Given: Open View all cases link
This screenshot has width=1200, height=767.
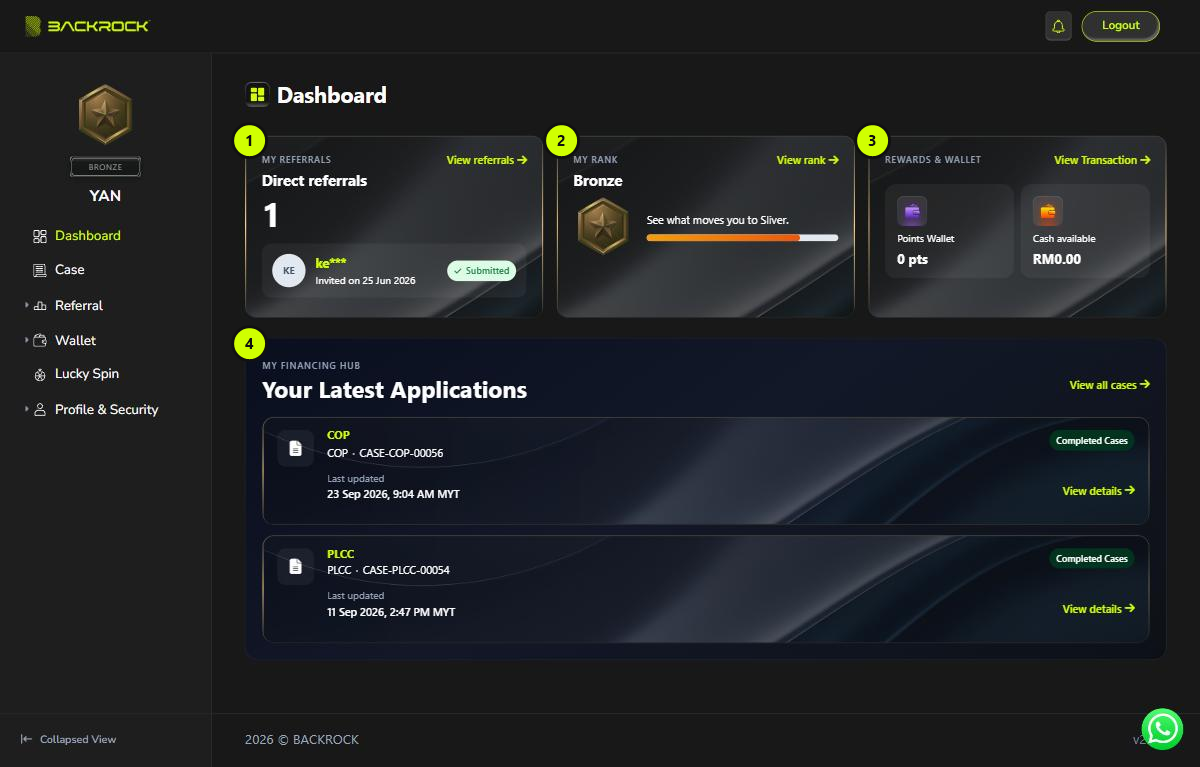Looking at the screenshot, I should 1109,385.
